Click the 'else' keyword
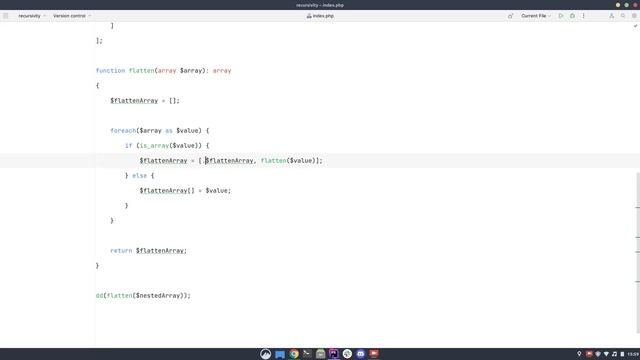Screen dimensions: 640x360 coord(139,176)
